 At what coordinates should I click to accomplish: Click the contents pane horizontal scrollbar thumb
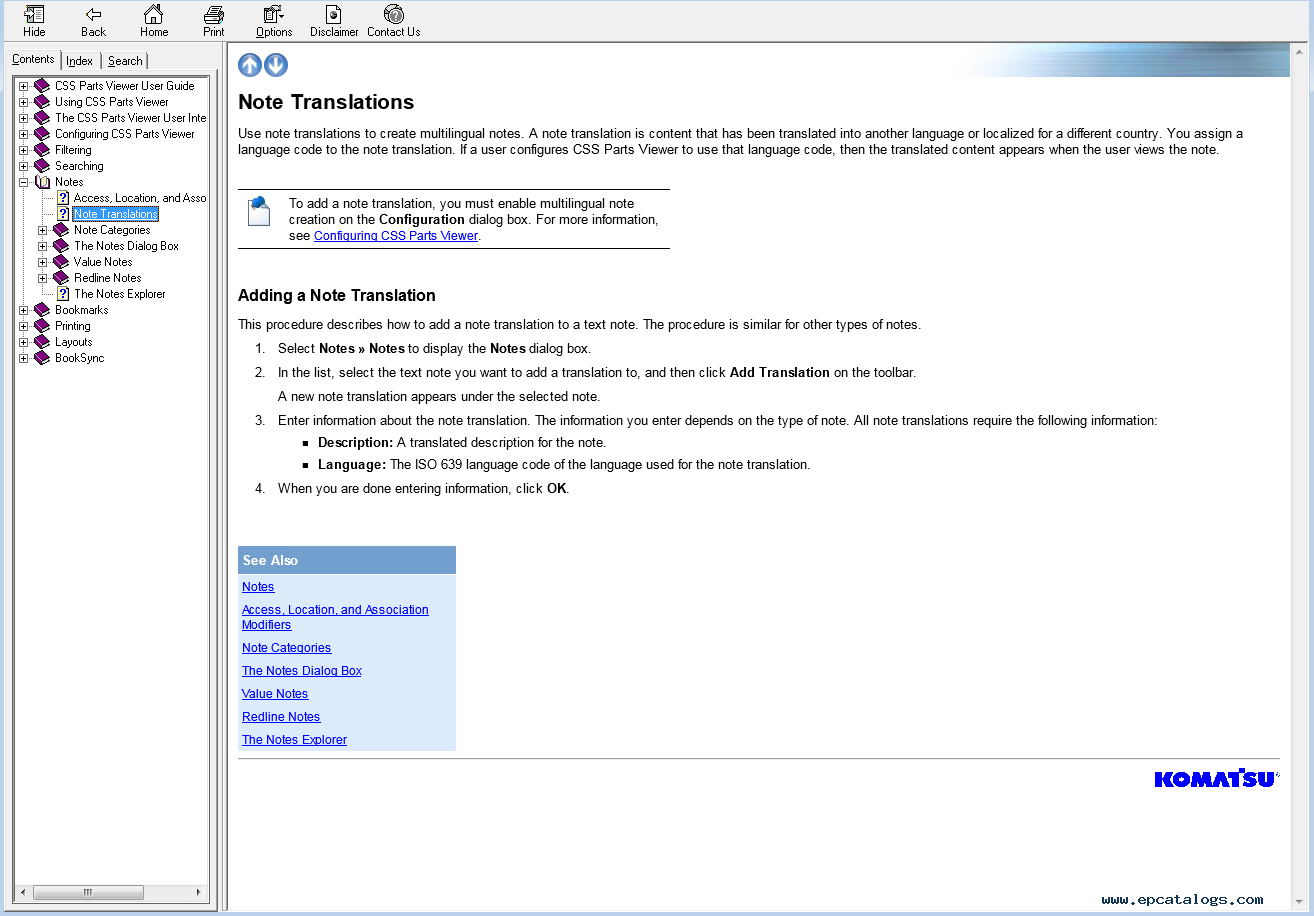click(x=88, y=892)
